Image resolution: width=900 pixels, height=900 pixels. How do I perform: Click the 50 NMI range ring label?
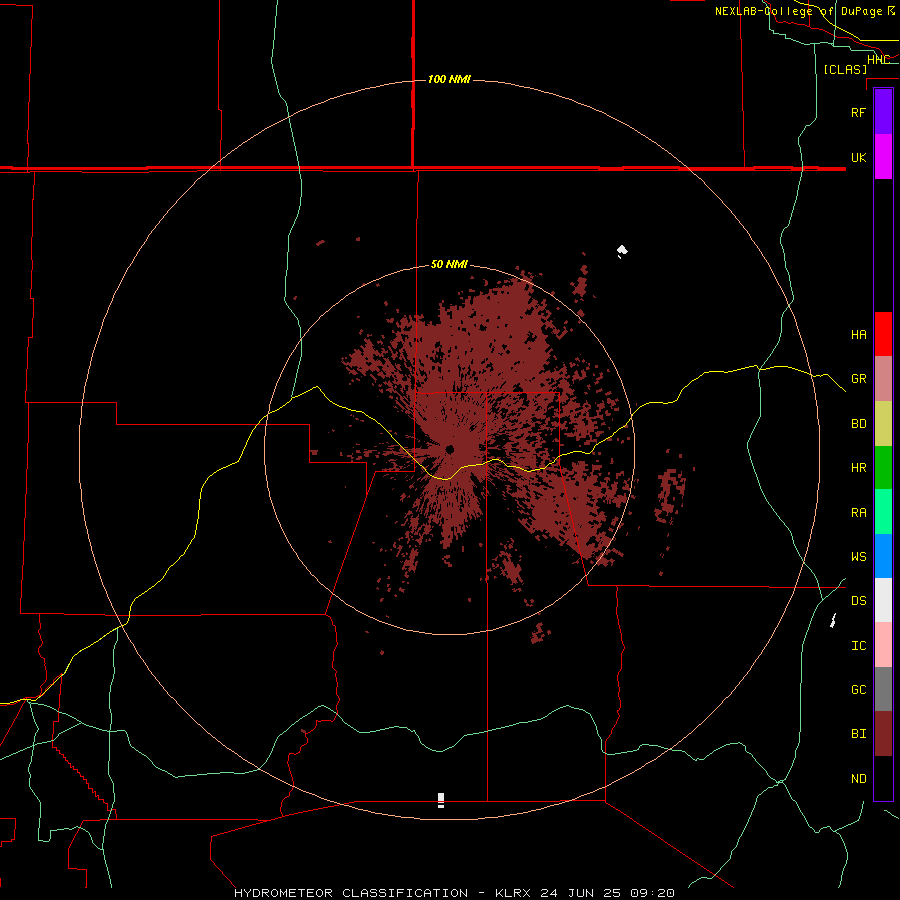[x=449, y=264]
